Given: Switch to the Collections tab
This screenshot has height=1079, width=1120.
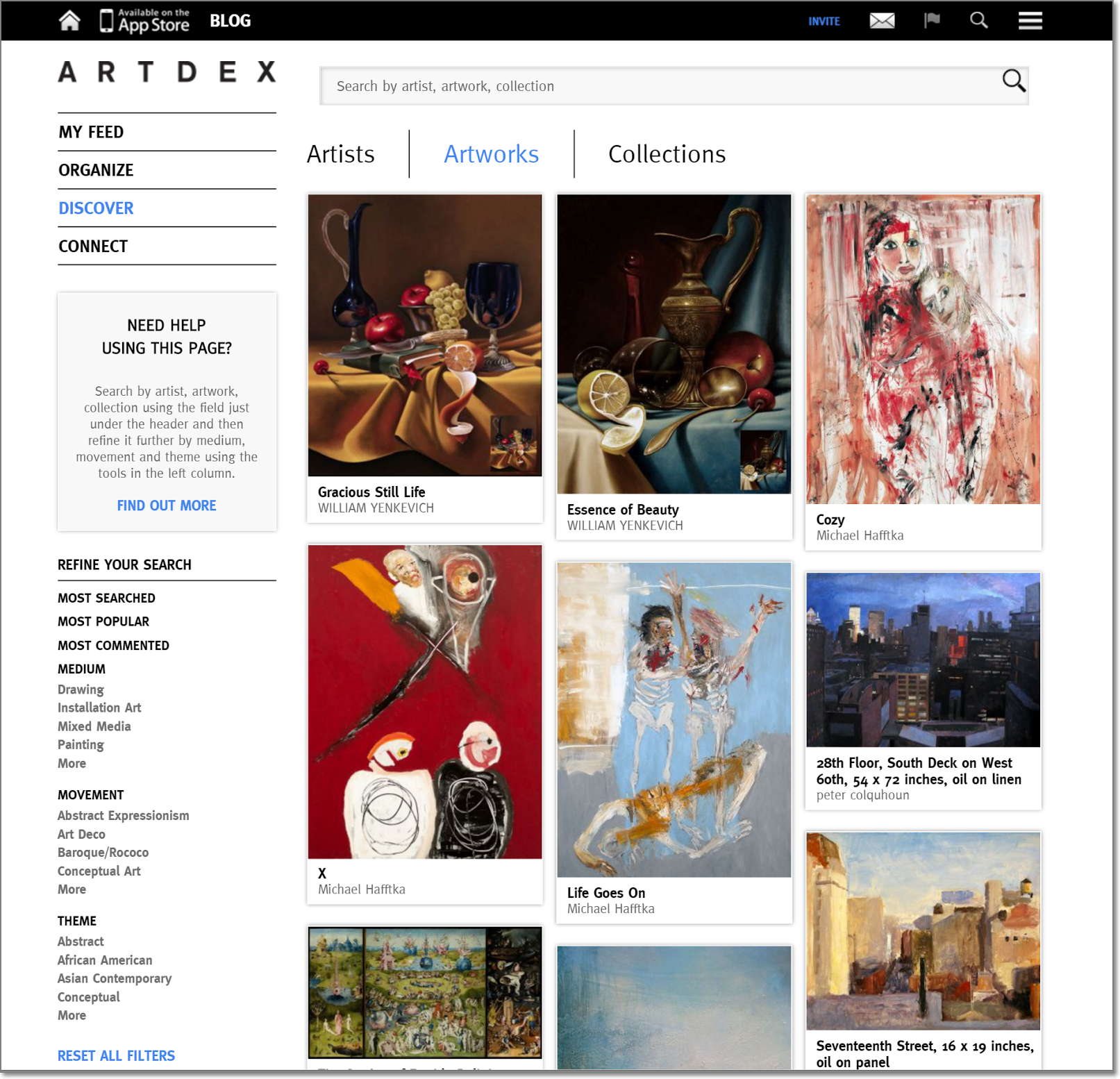Looking at the screenshot, I should (x=667, y=154).
